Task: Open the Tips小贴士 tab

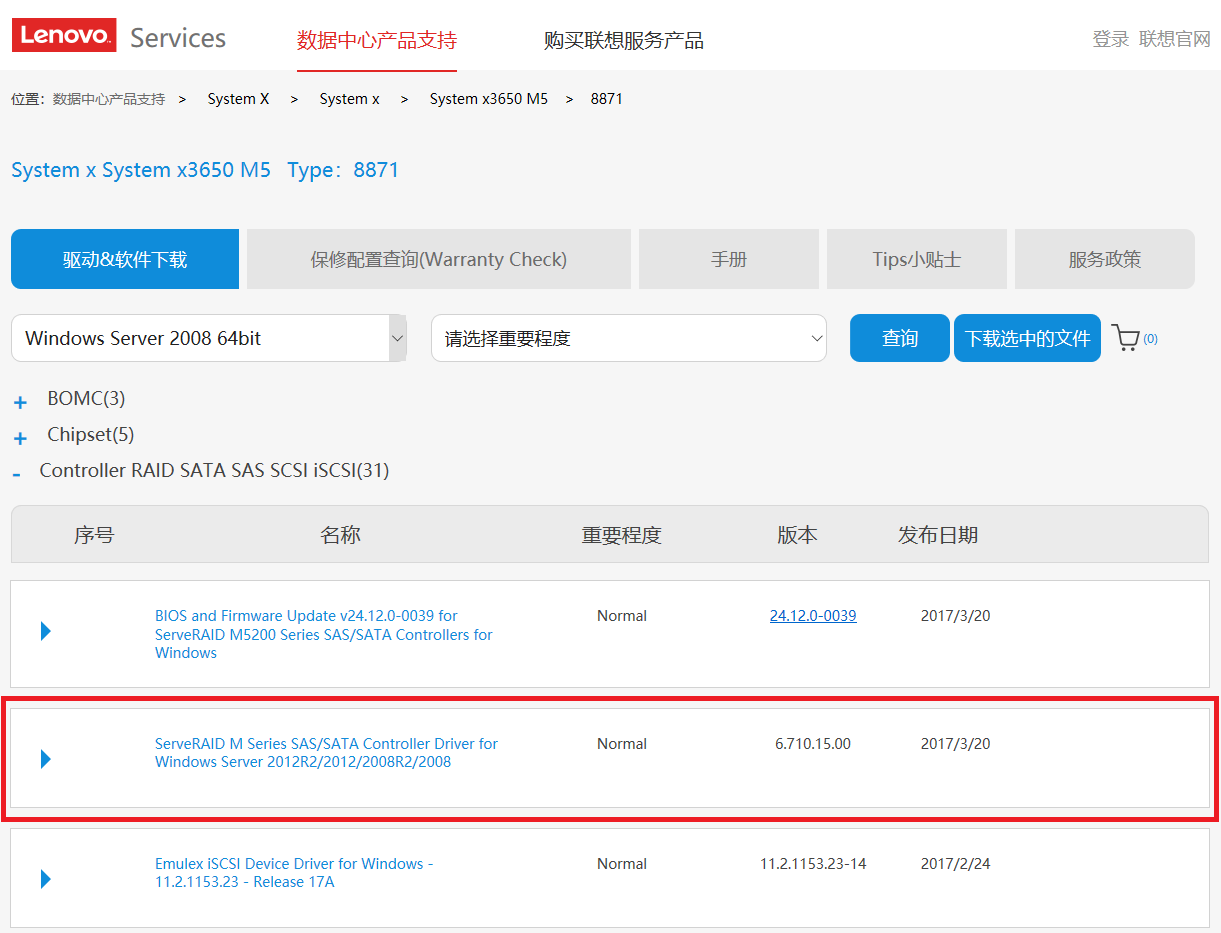Action: [x=916, y=259]
